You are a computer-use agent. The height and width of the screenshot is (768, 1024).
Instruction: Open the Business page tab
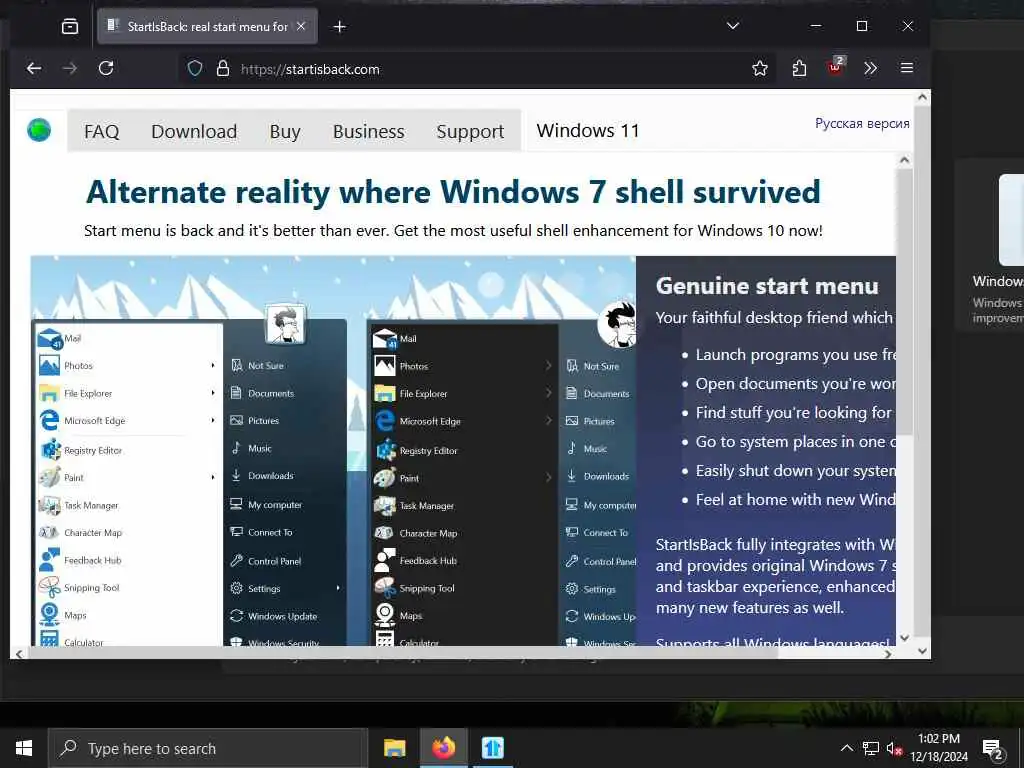point(368,131)
